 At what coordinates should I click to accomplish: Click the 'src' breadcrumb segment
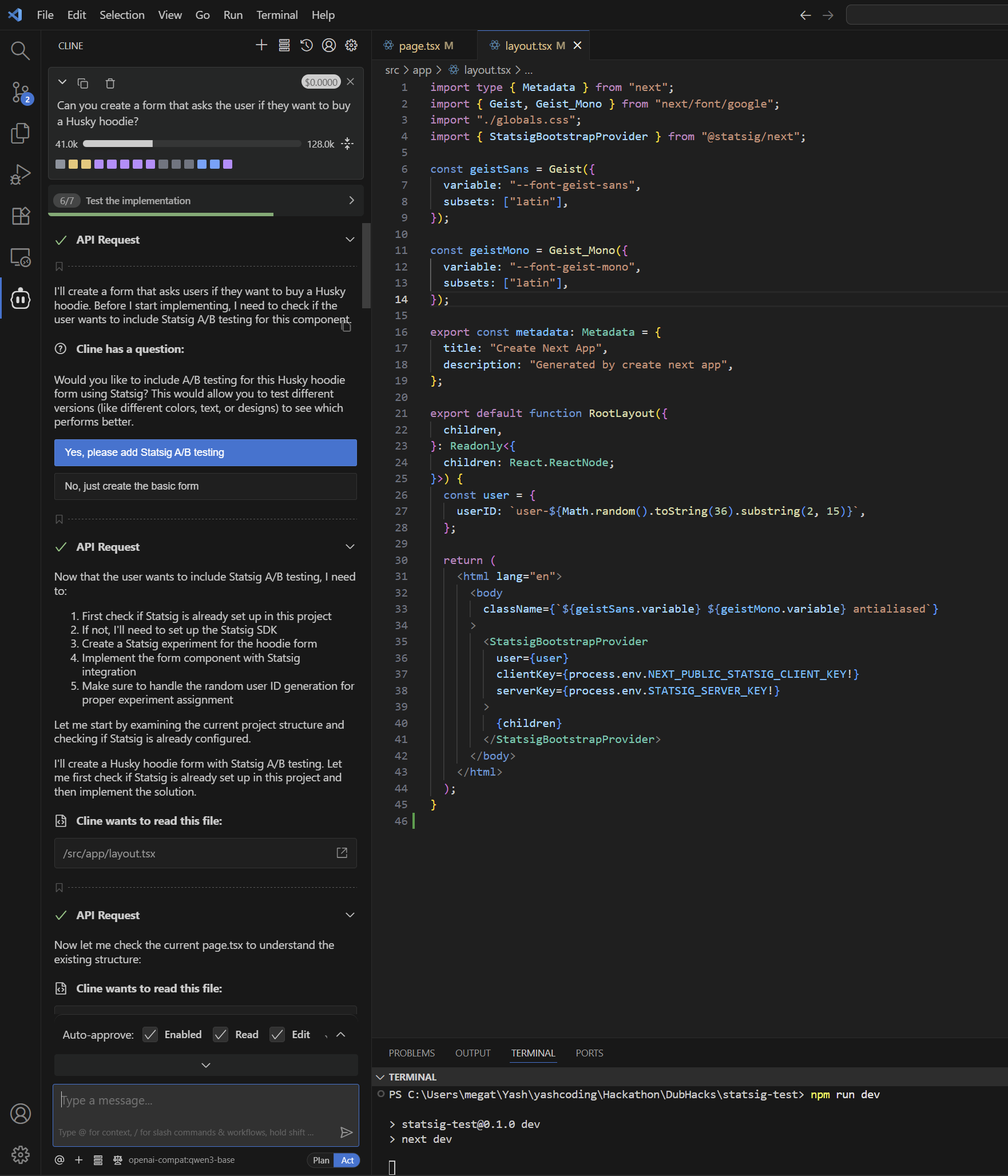pyautogui.click(x=392, y=70)
